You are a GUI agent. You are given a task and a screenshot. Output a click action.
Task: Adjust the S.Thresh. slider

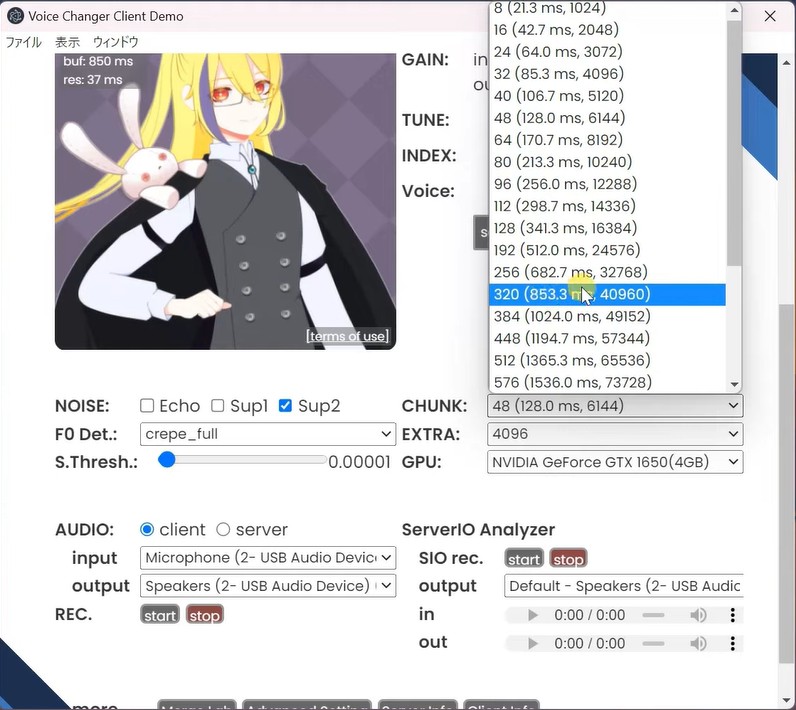[167, 460]
